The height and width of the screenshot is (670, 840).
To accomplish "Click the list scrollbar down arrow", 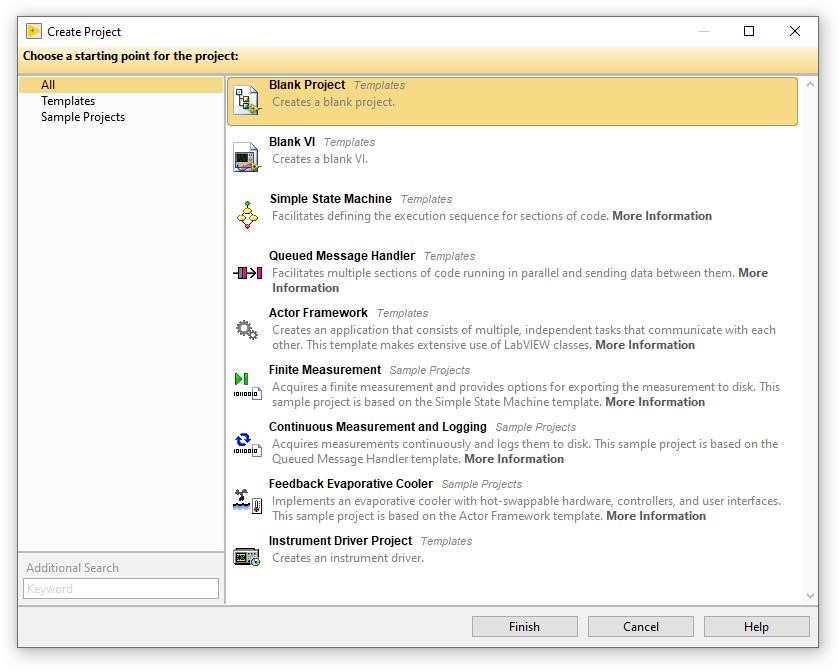I will (x=810, y=596).
